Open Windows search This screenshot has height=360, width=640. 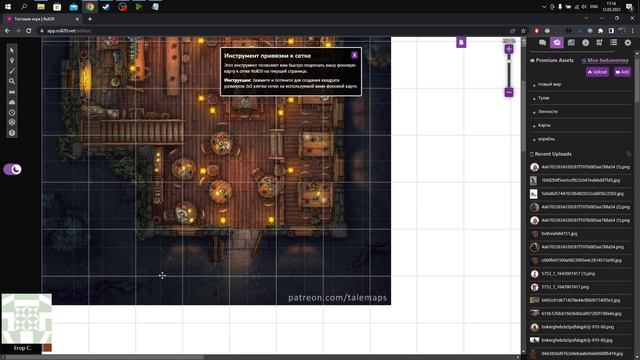point(24,7)
